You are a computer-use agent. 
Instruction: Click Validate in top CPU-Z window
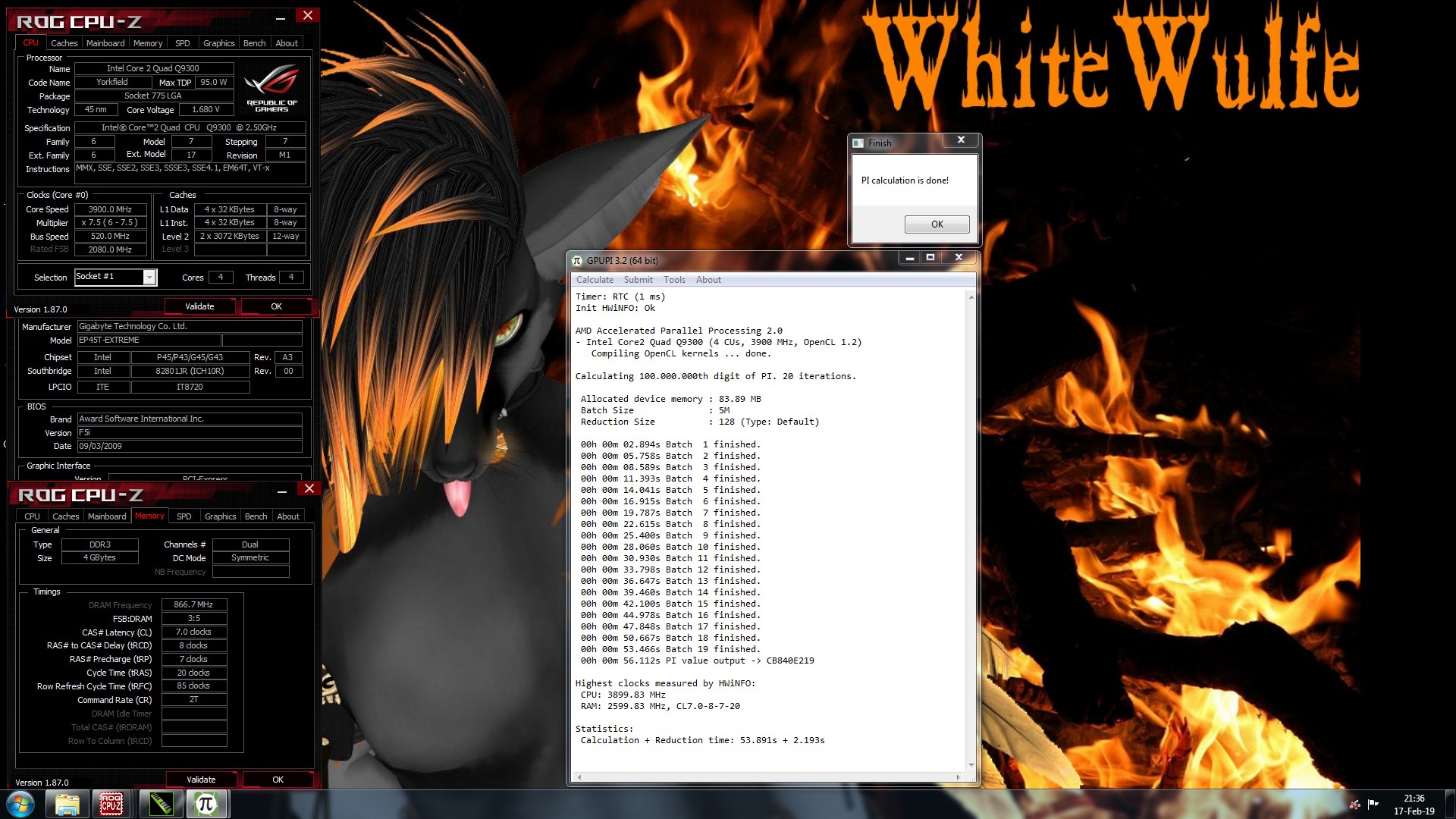199,306
